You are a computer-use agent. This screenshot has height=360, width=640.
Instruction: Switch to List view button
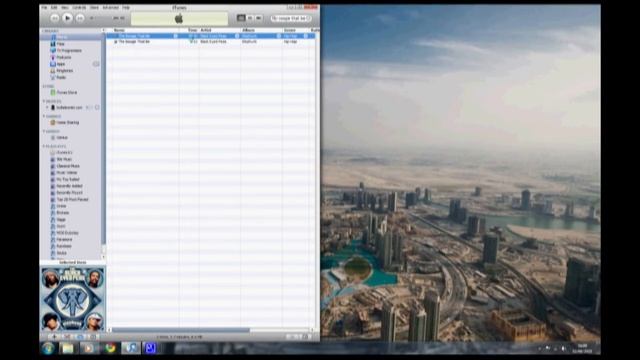pyautogui.click(x=241, y=18)
